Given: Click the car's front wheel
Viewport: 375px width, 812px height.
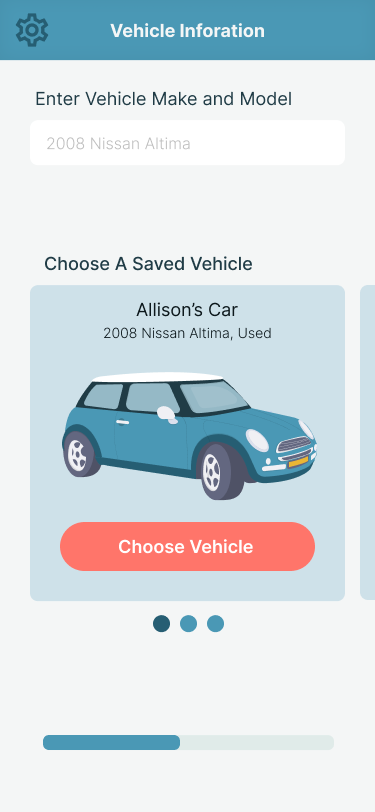Looking at the screenshot, I should 222,472.
